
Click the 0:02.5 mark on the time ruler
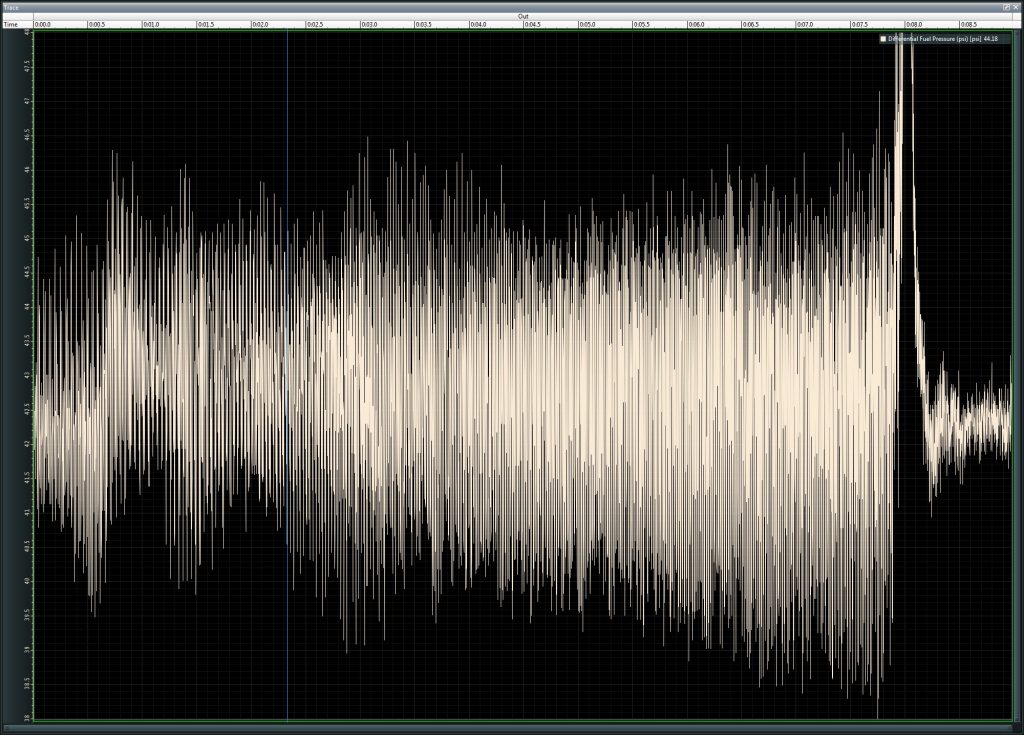coord(314,24)
